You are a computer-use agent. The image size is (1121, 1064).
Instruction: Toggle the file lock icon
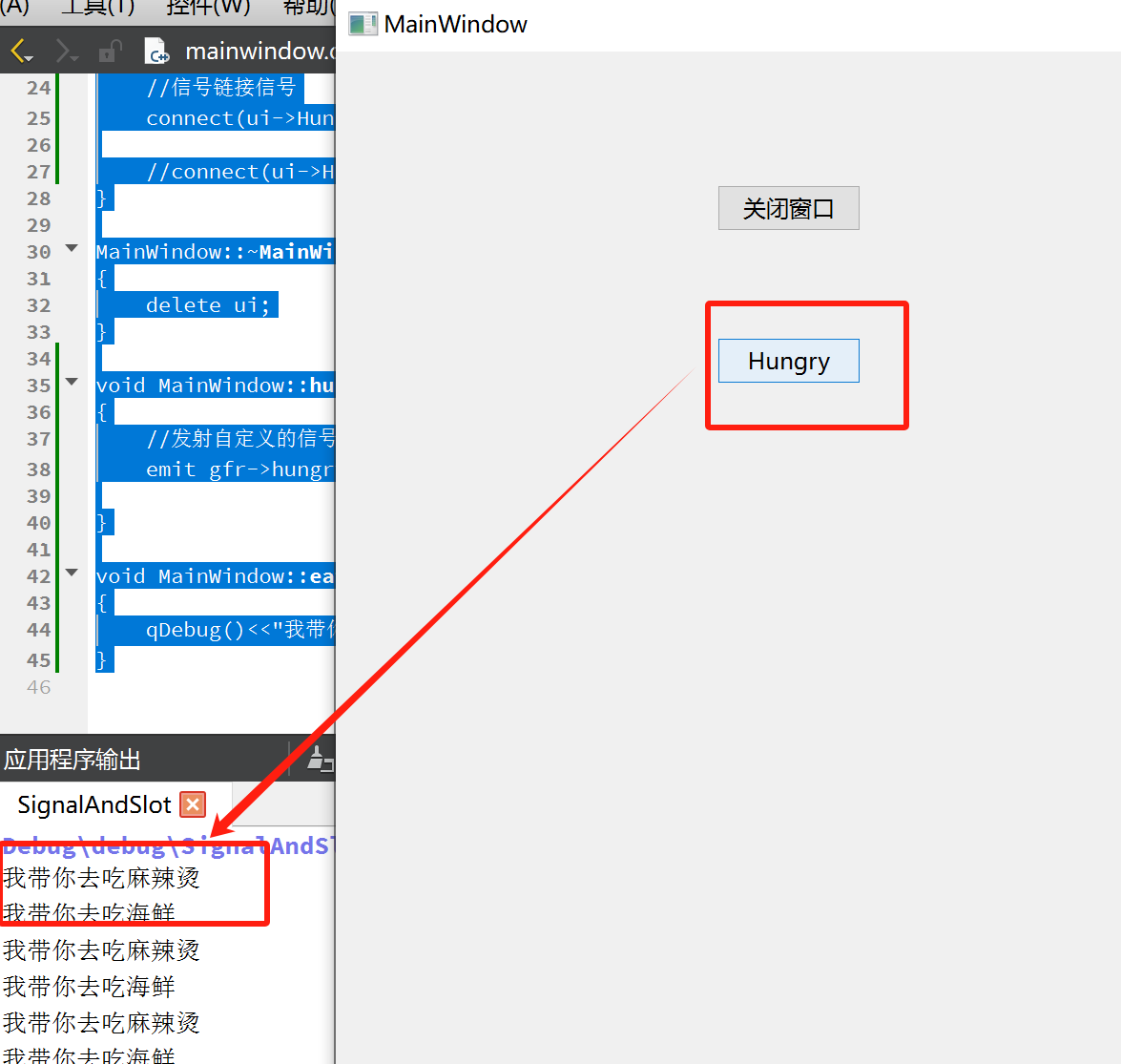pos(110,52)
